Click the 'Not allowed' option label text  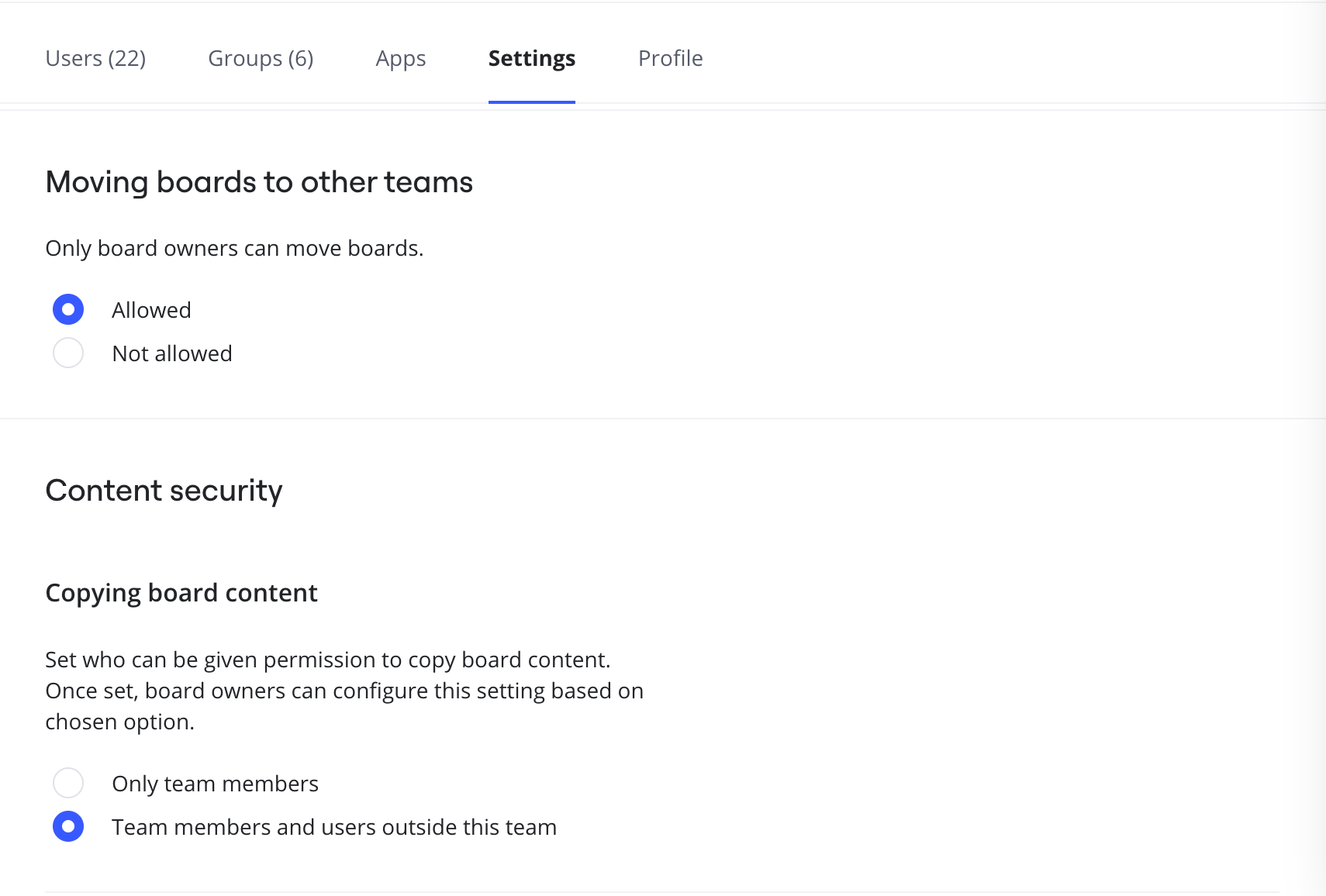[x=171, y=353]
